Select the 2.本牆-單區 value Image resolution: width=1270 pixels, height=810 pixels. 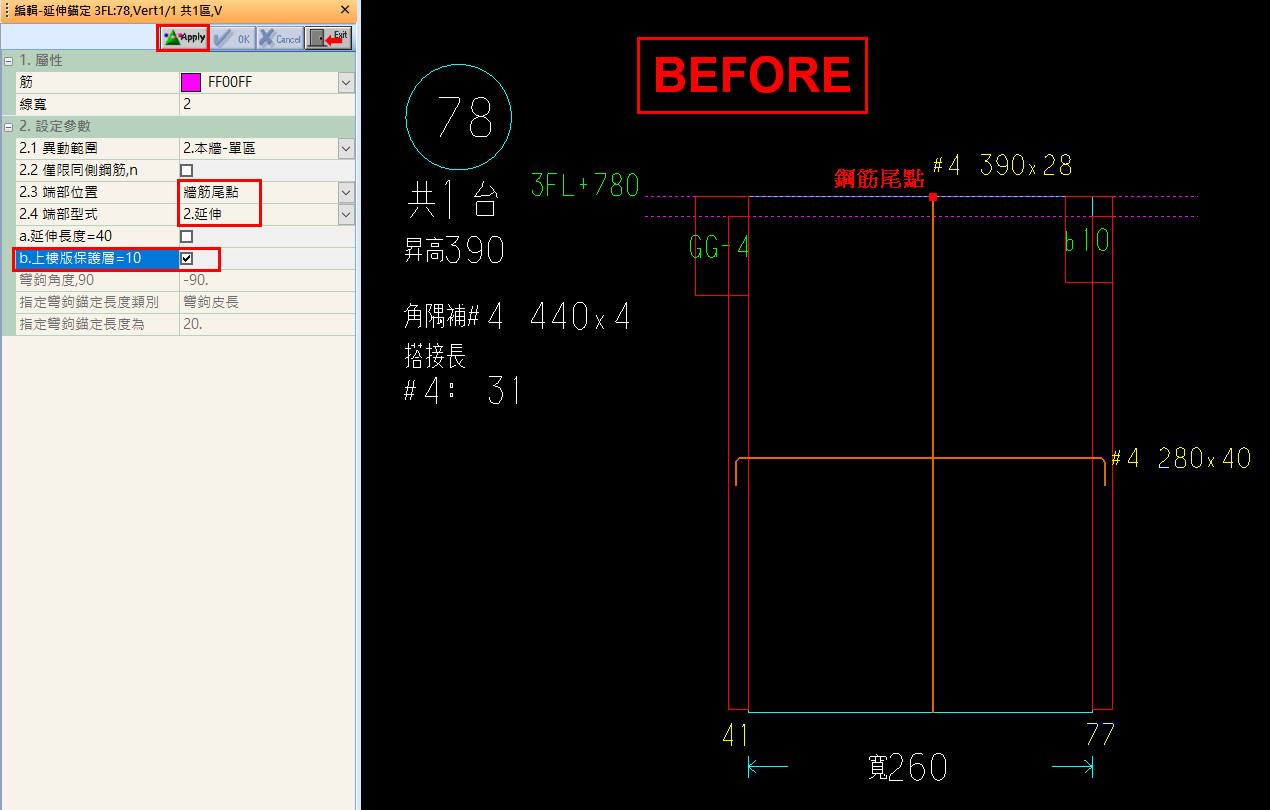[x=258, y=149]
